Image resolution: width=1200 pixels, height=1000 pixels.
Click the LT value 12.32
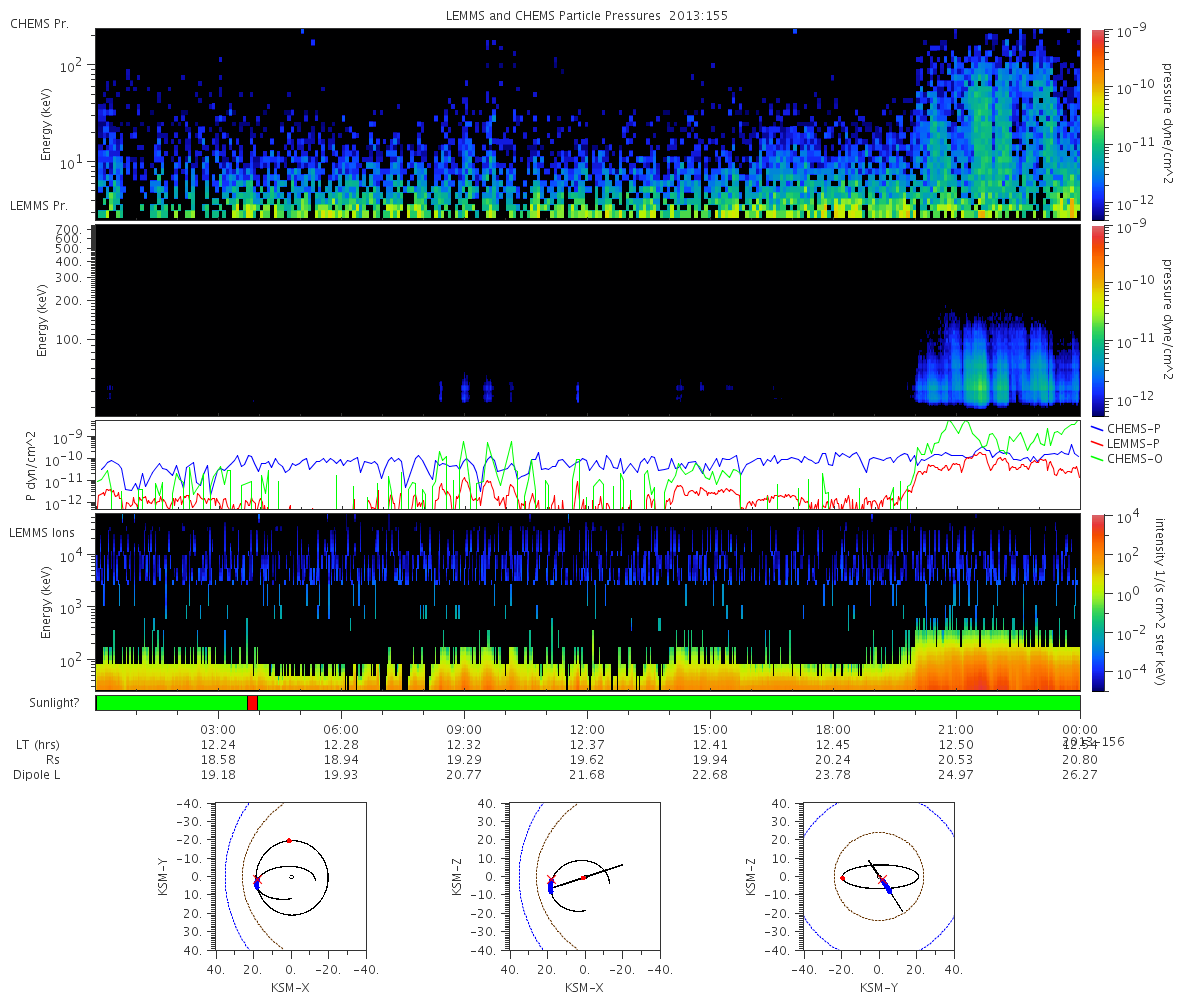pos(465,745)
